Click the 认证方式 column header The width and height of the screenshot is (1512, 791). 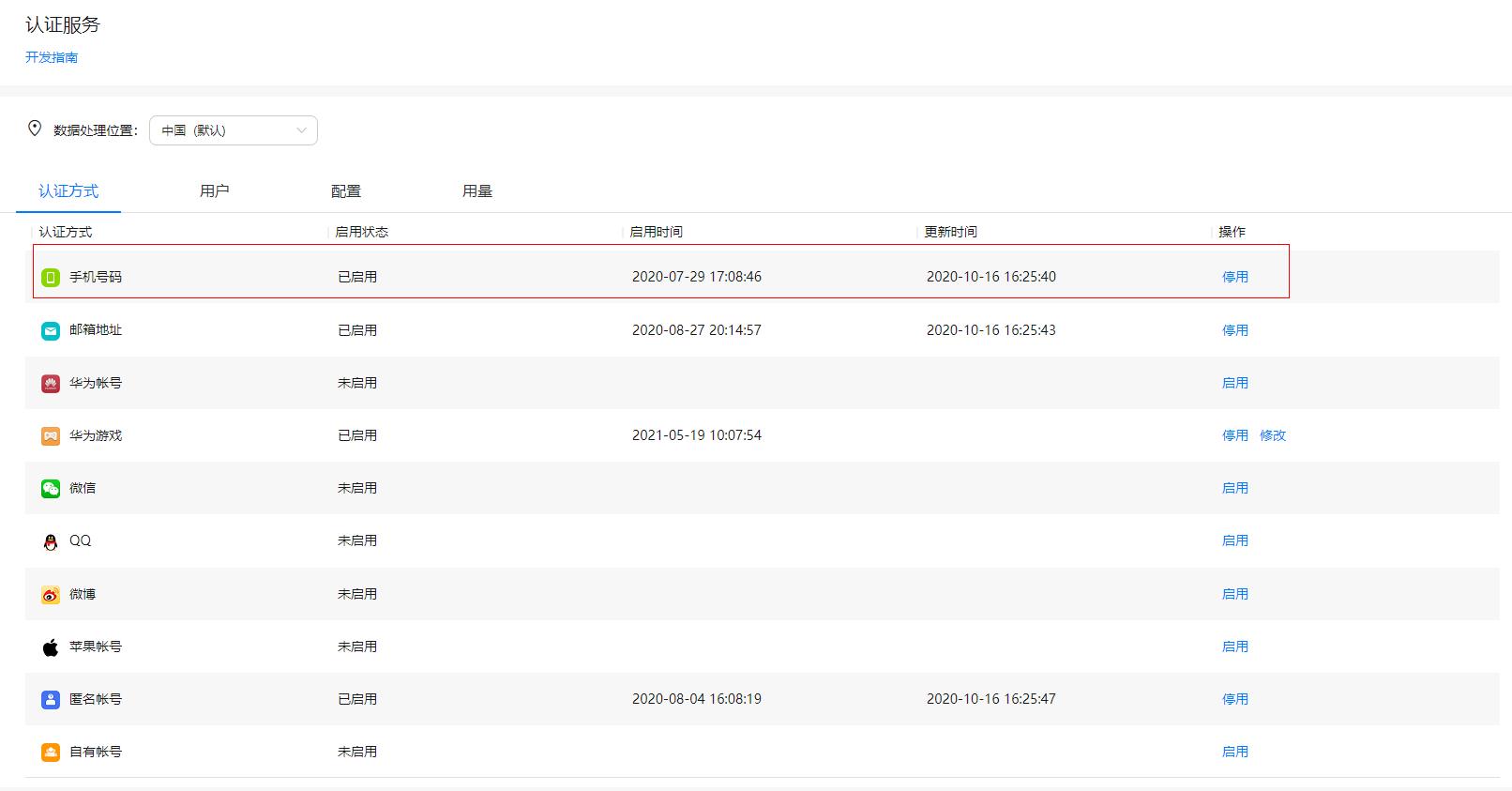click(x=66, y=232)
